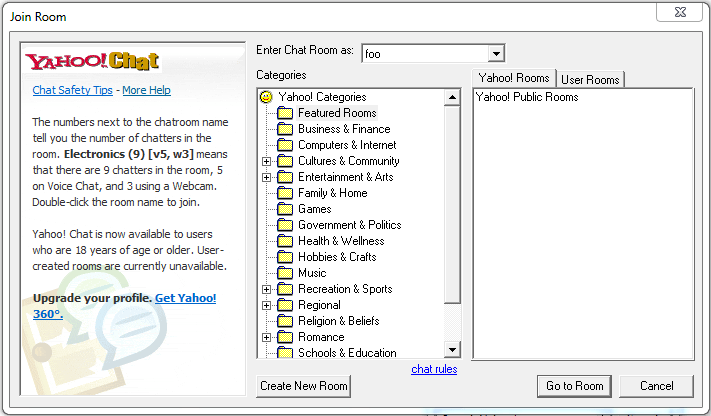Click the Recreation & Sports folder icon
Screen dimensions: 711x416
click(285, 289)
